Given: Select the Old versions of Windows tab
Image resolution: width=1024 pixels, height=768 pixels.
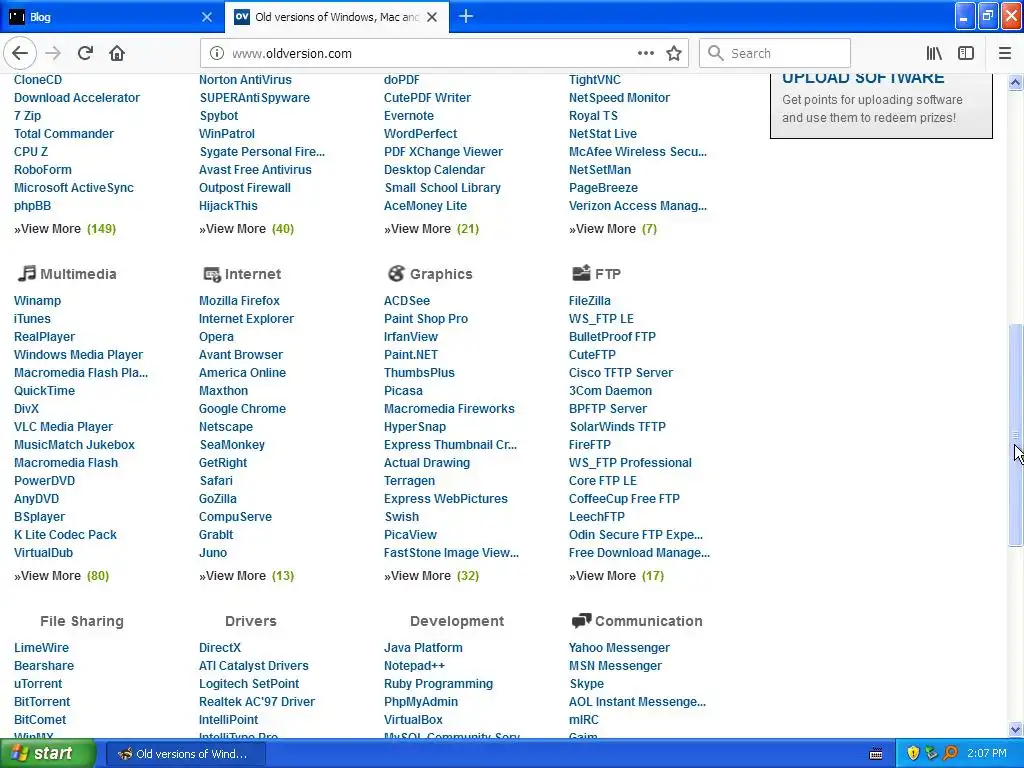Looking at the screenshot, I should 336,17.
